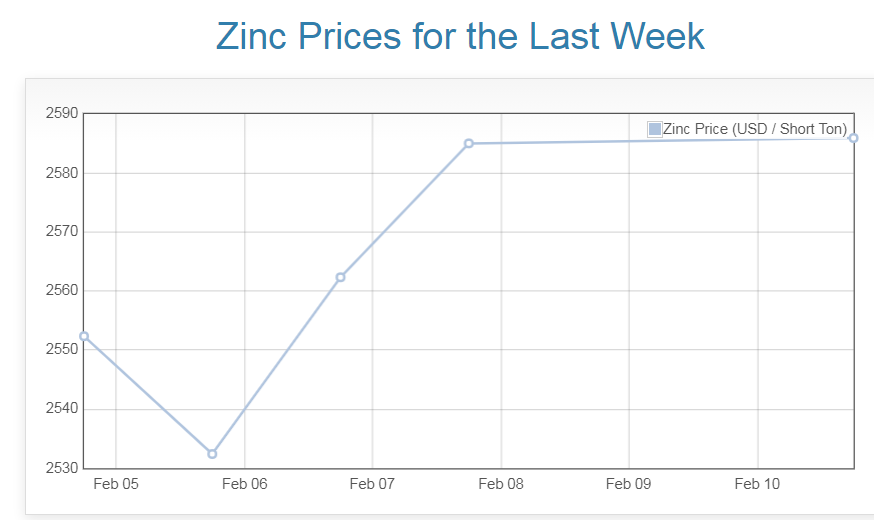Click the Feb 05 x-axis label
874x520 pixels.
[x=116, y=485]
